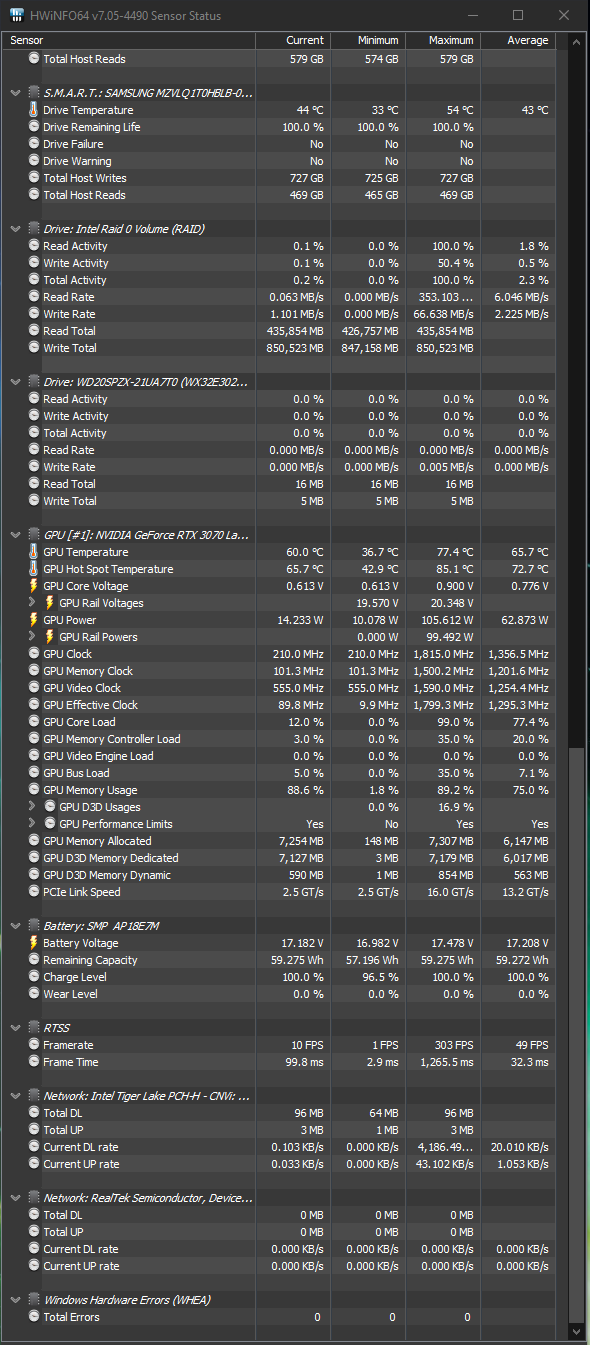Click the GPU Power lightning icon

tap(34, 620)
